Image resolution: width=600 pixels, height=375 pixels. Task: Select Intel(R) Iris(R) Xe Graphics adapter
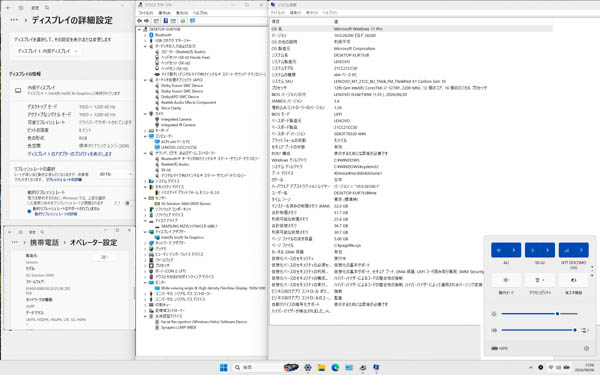coord(182,237)
